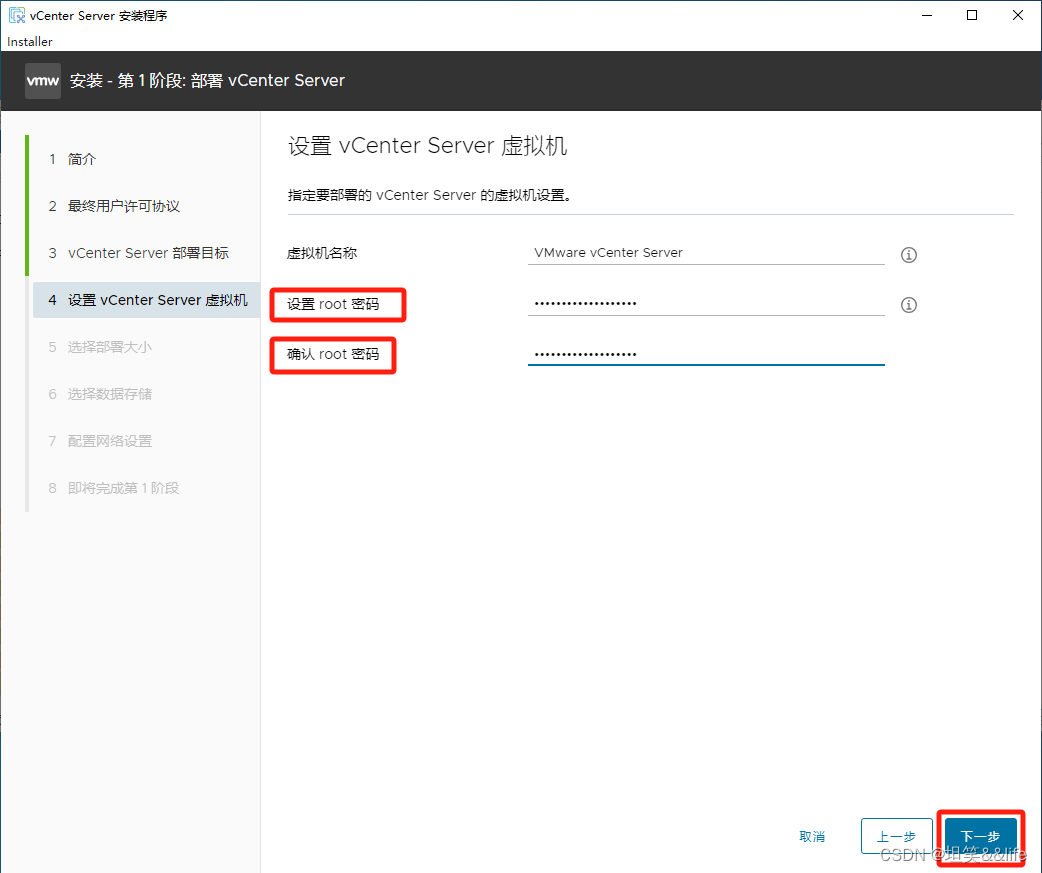Viewport: 1042px width, 873px height.
Task: Open the Installer menu
Action: point(29,42)
